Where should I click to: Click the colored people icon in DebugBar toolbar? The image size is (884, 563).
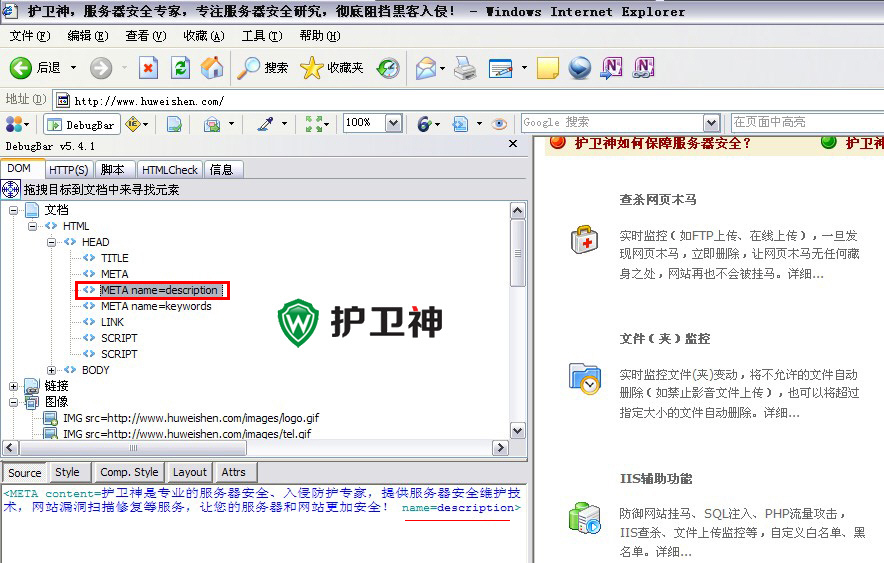14,124
